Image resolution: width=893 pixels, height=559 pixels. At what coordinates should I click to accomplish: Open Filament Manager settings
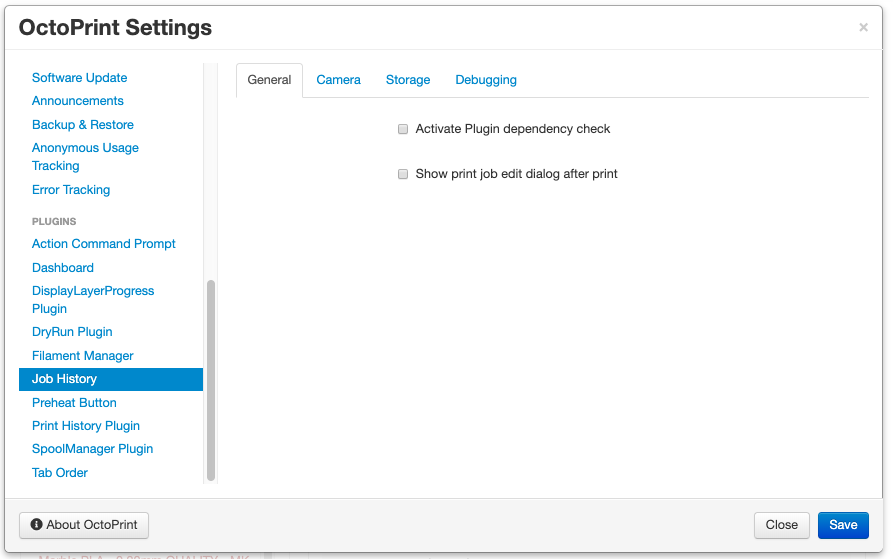[x=83, y=356]
